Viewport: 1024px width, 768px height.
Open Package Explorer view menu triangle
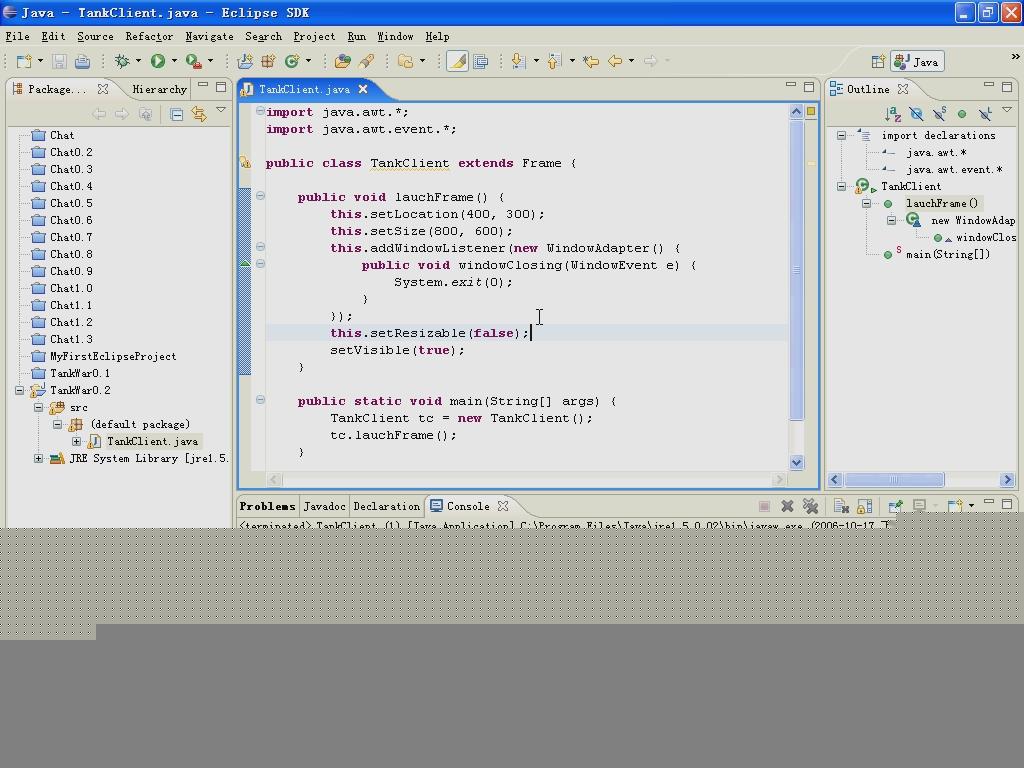pos(221,110)
